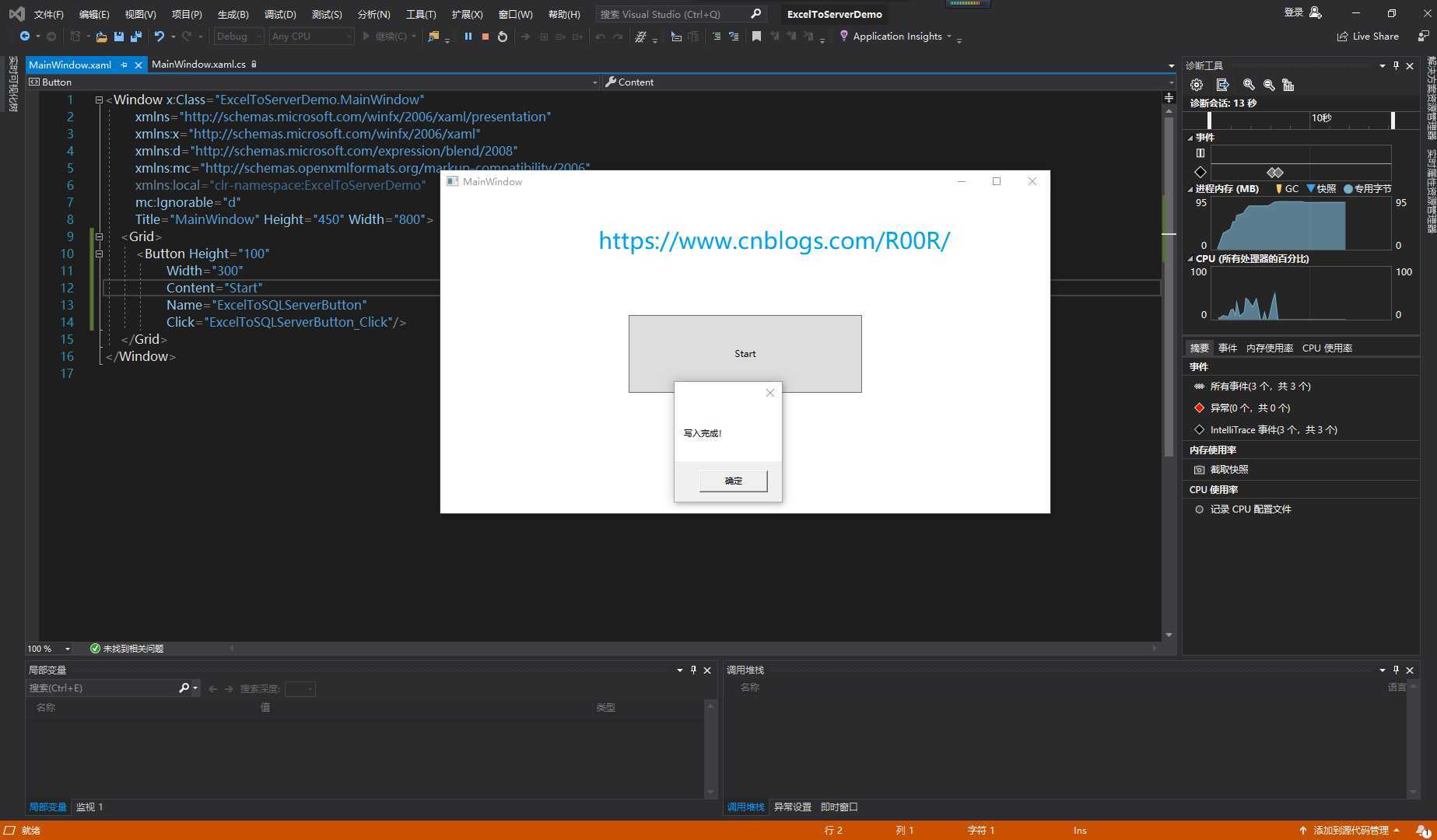Zoom in on the diagnostic timeline
1437x840 pixels.
pyautogui.click(x=1249, y=85)
